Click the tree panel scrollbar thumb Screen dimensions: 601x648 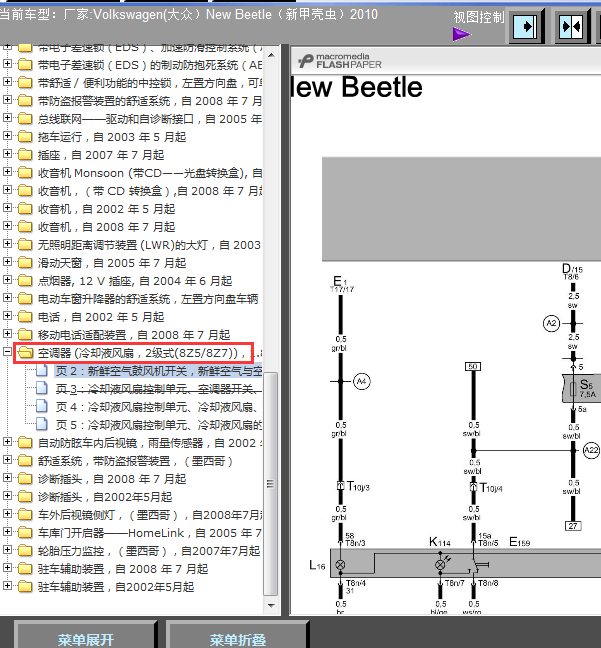click(x=270, y=484)
